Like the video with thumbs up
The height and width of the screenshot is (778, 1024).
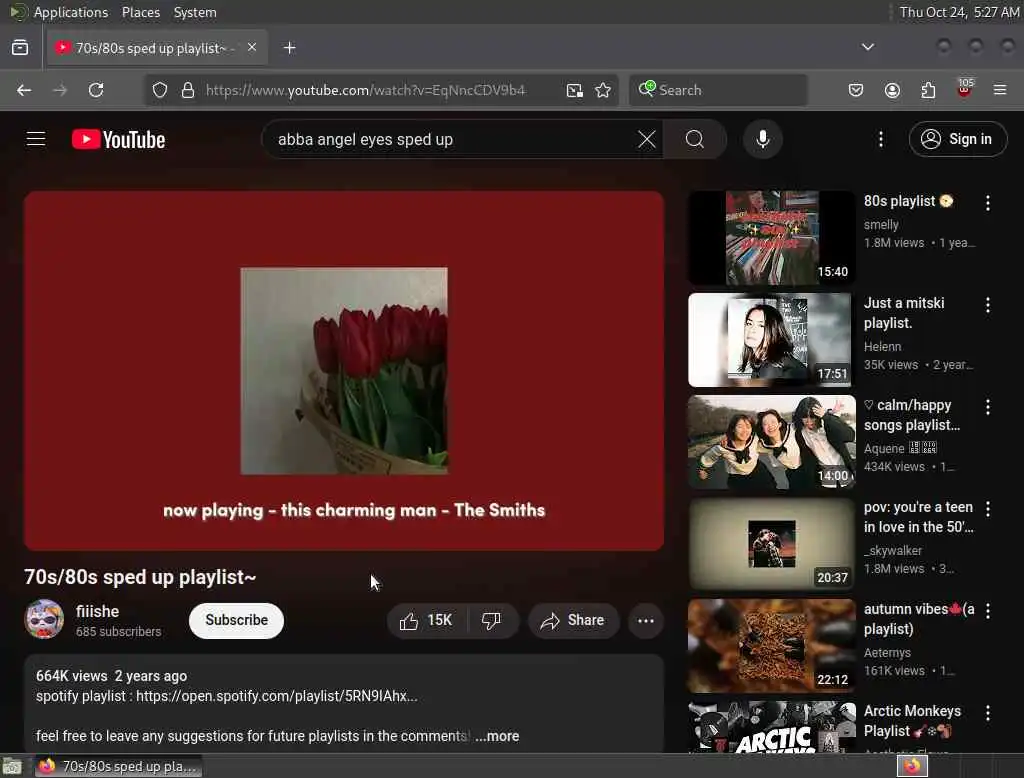[426, 621]
